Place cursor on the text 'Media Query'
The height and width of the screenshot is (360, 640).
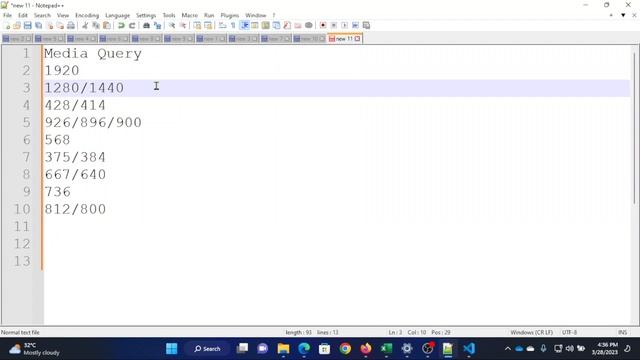93,53
